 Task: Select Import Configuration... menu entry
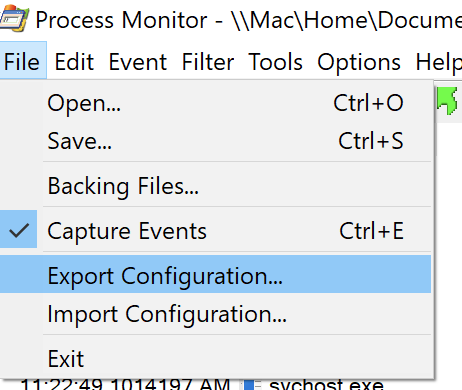coord(215,313)
